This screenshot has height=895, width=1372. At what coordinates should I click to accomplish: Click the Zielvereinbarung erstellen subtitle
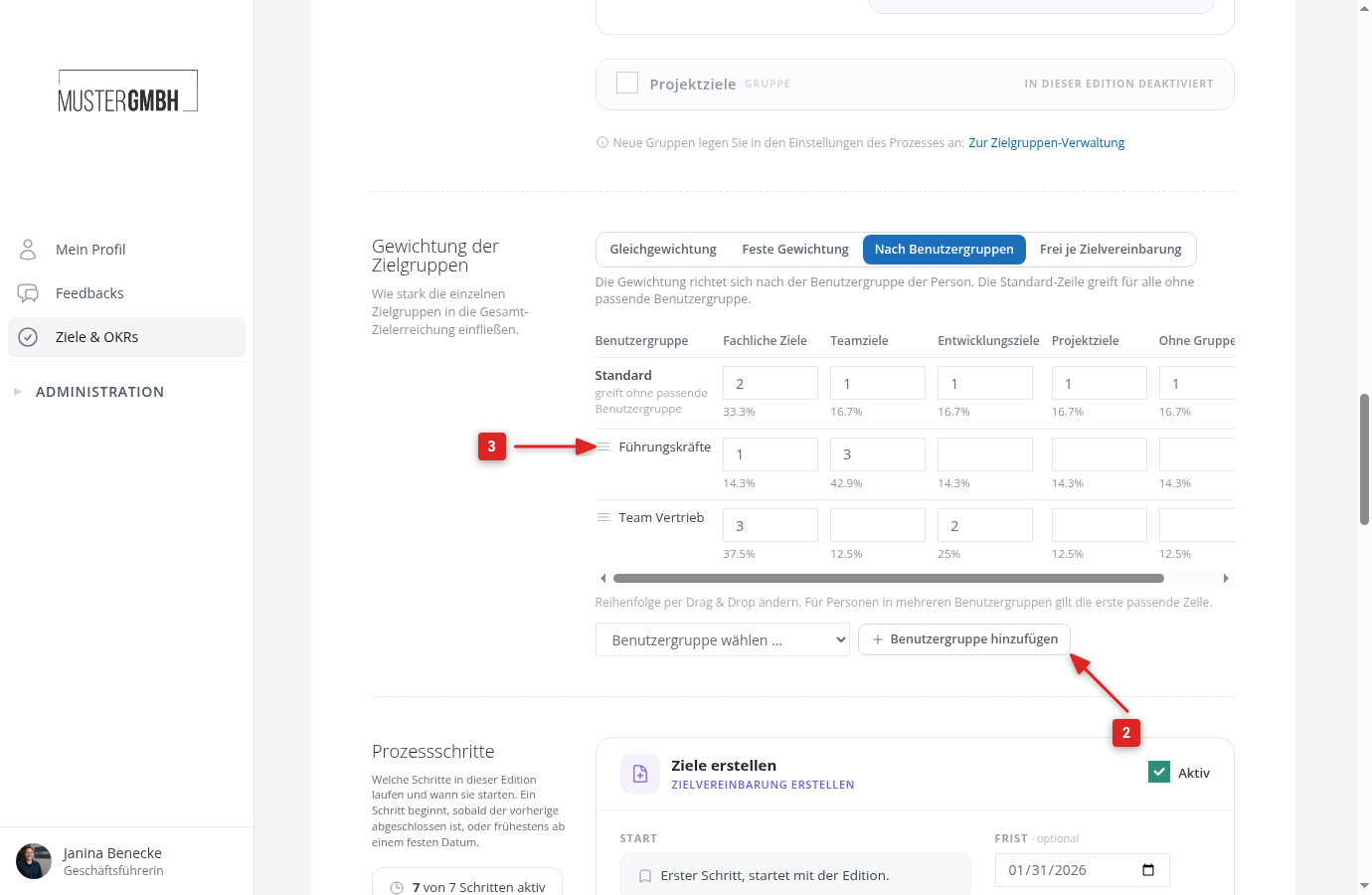pos(763,785)
